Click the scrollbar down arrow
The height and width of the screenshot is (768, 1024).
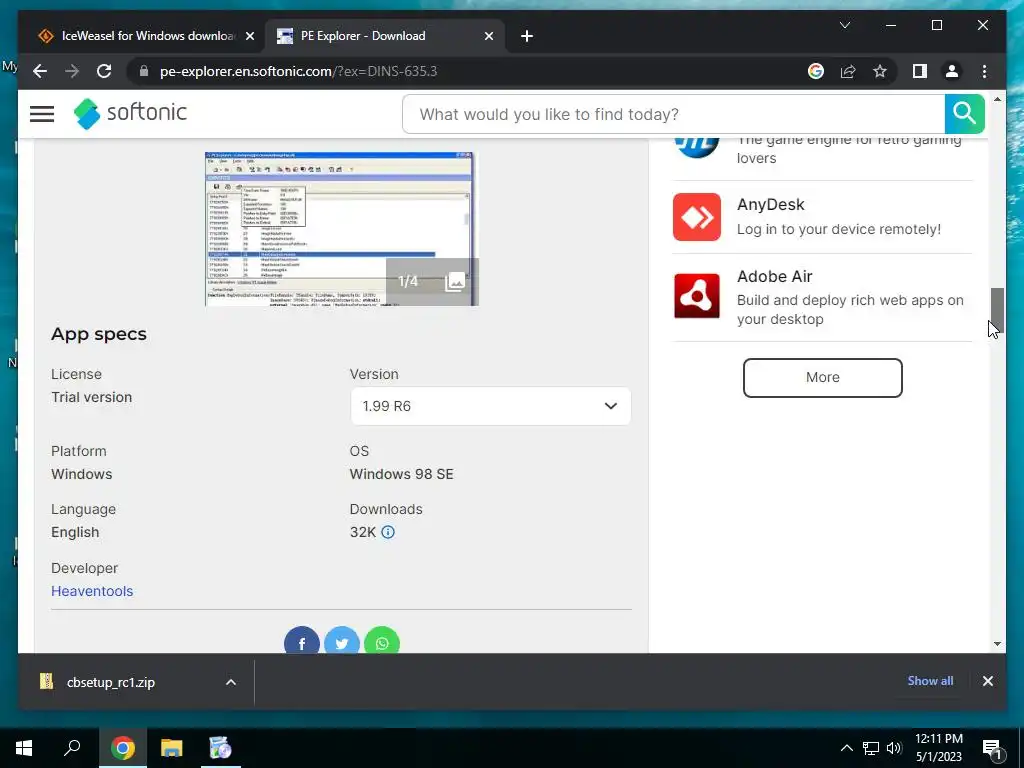tap(997, 644)
